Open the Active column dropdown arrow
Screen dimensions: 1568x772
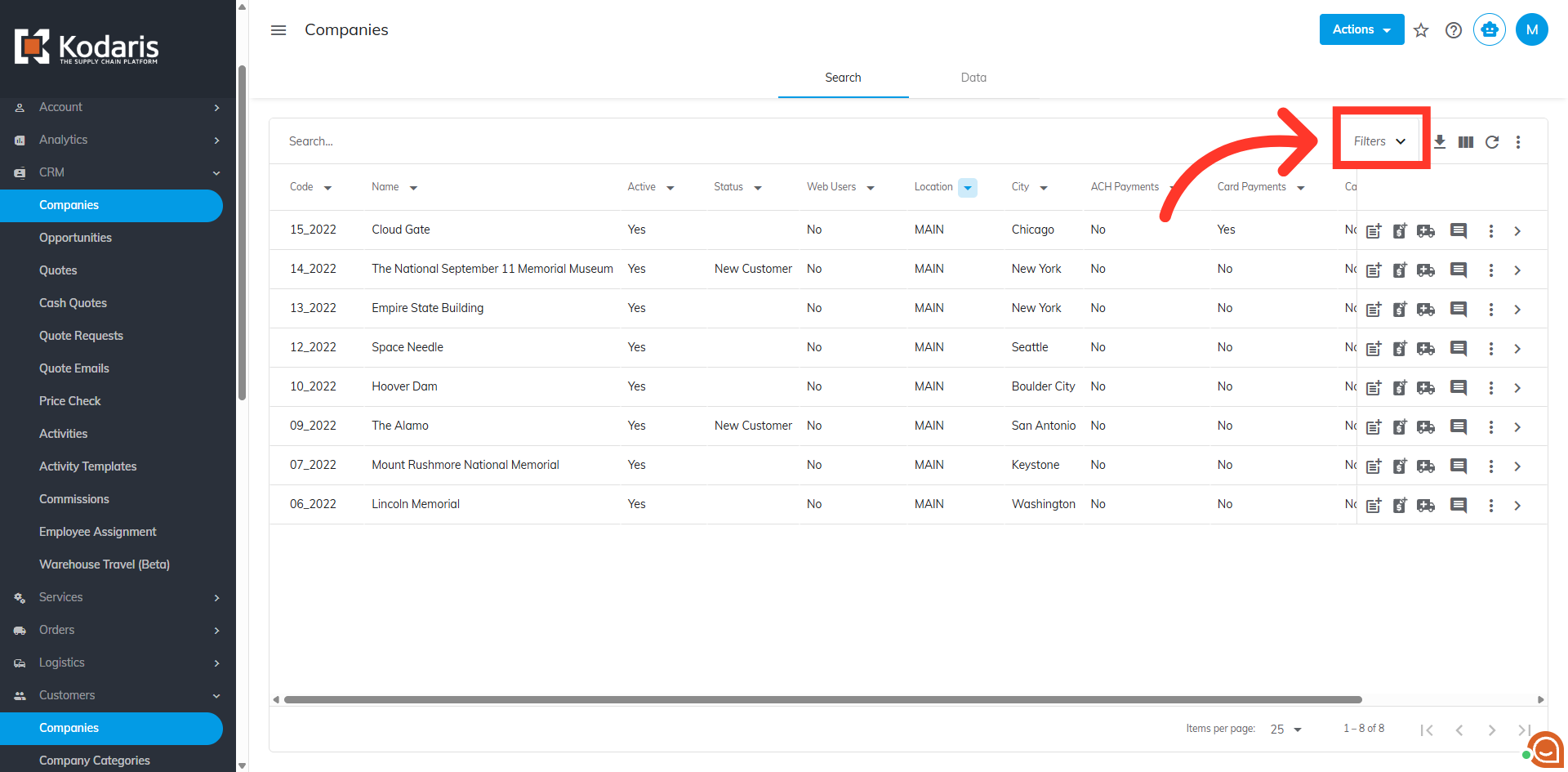(x=670, y=188)
